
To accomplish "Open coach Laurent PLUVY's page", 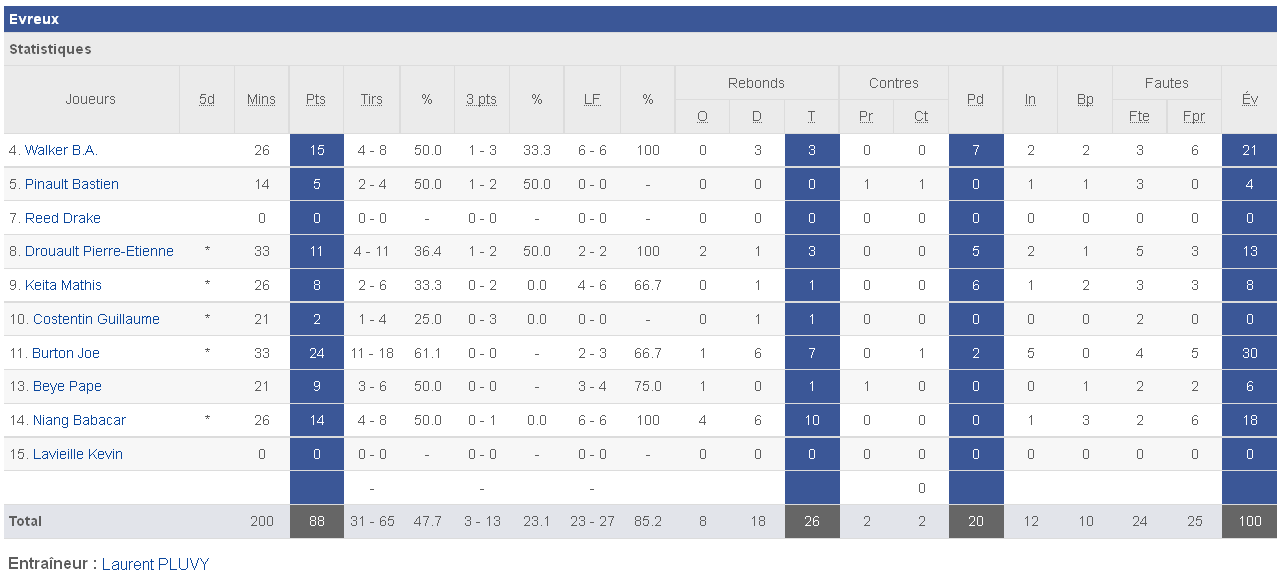I will tap(156, 564).
